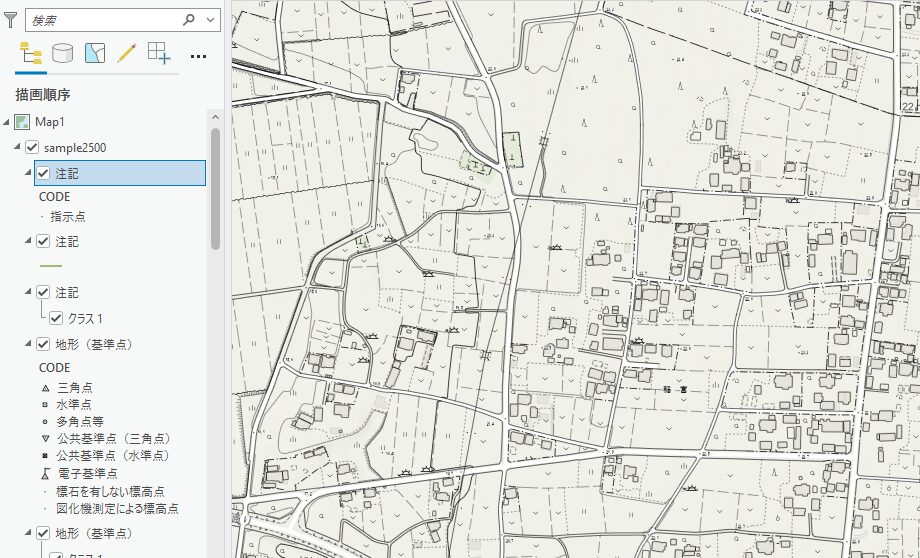Collapse the sample2500 group layer
920x558 pixels.
coord(17,148)
